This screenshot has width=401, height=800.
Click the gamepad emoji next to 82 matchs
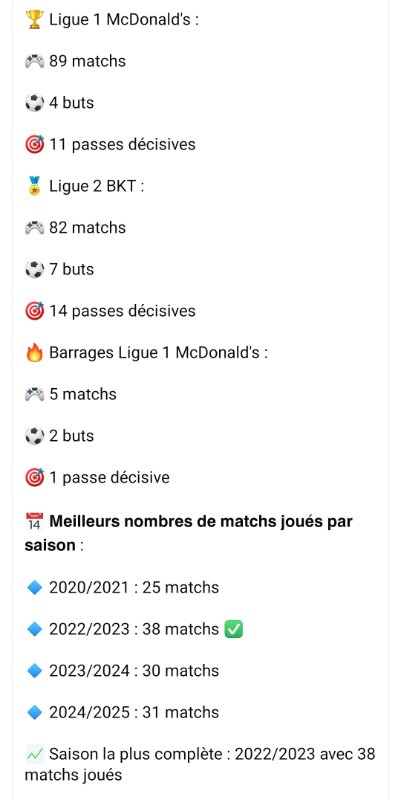34,228
